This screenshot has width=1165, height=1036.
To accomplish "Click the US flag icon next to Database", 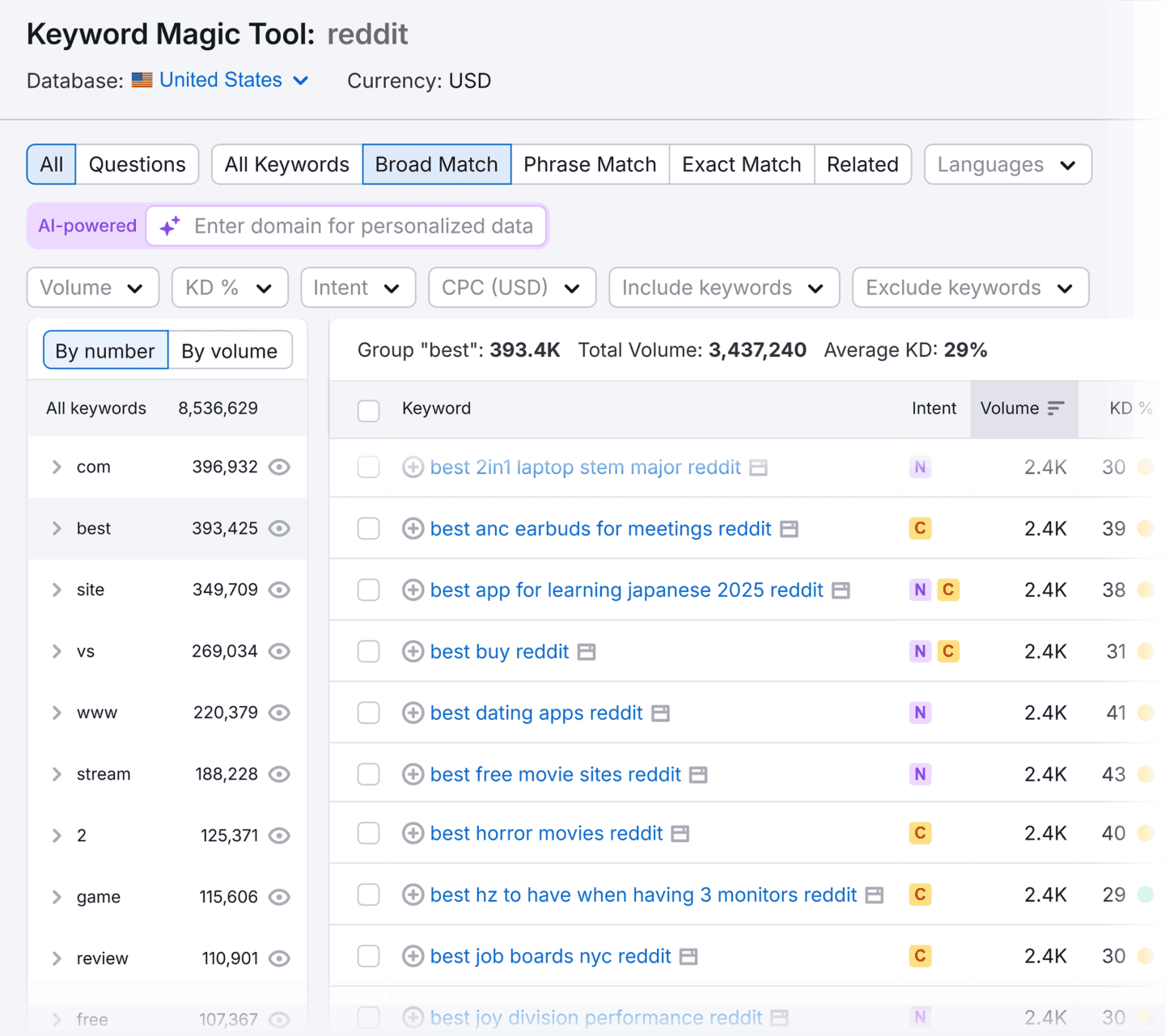I will [141, 80].
